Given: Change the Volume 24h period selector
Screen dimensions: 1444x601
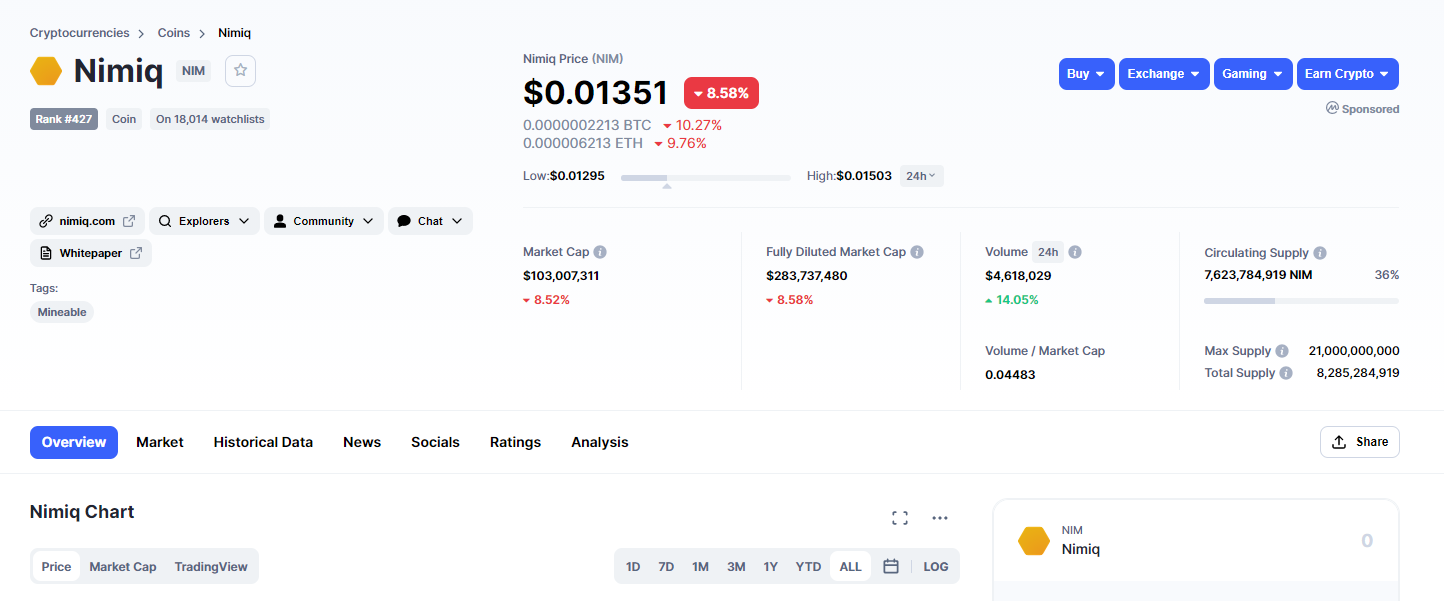Looking at the screenshot, I should point(1048,252).
